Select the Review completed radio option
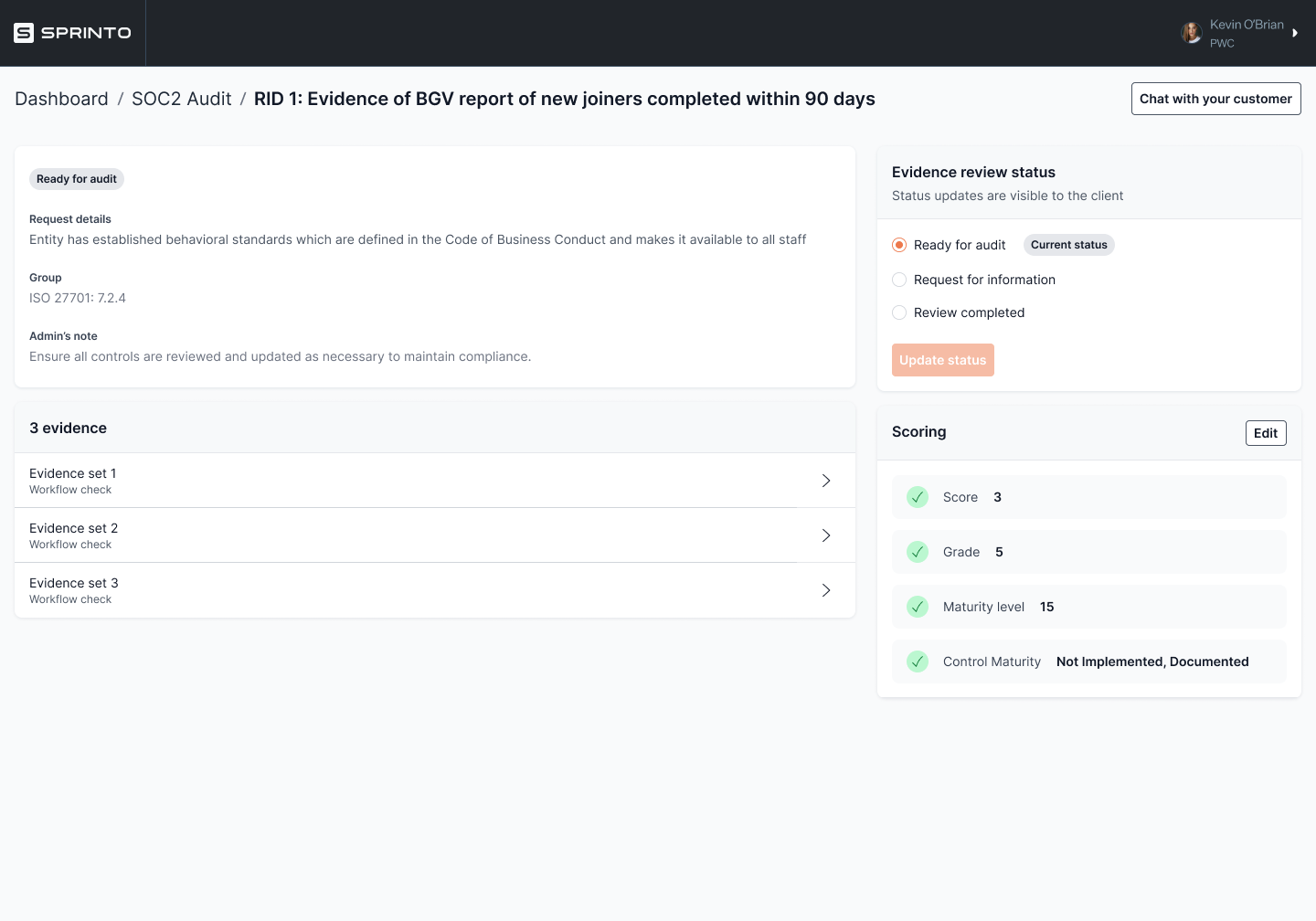This screenshot has width=1316, height=921. [x=899, y=312]
